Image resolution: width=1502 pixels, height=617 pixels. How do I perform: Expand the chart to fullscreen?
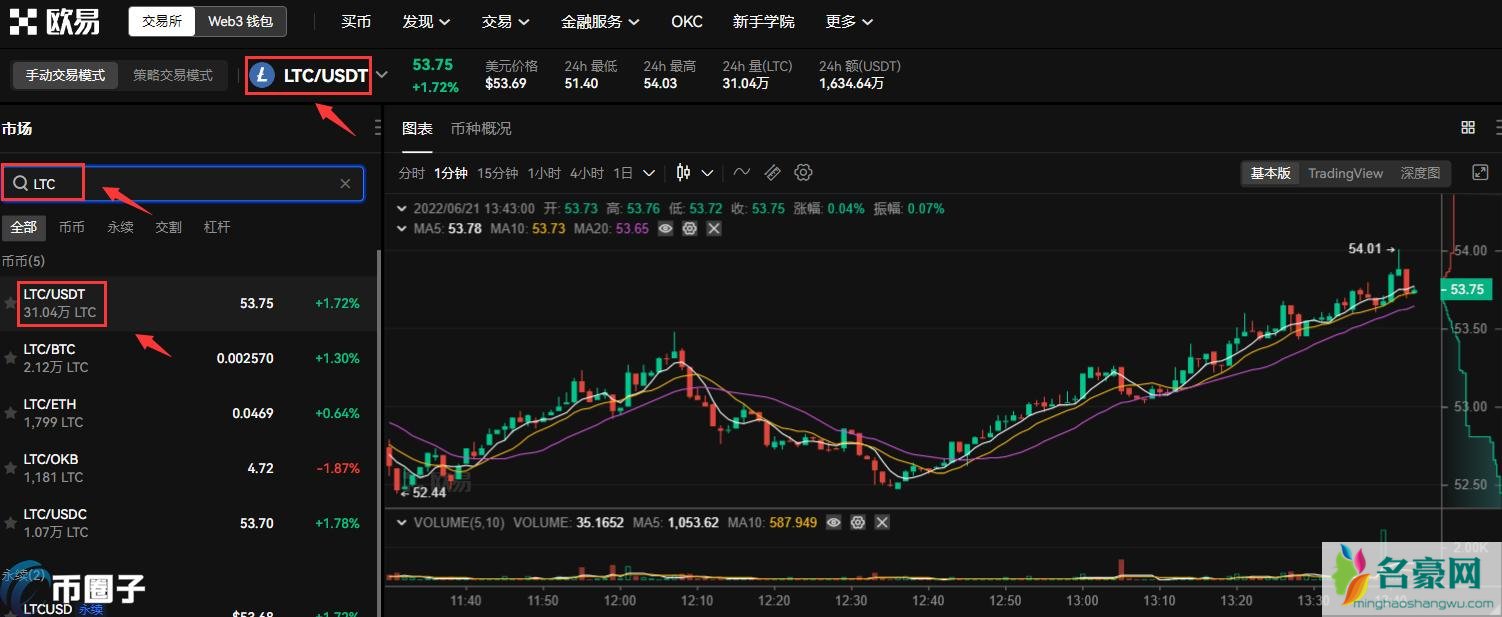coord(1480,173)
